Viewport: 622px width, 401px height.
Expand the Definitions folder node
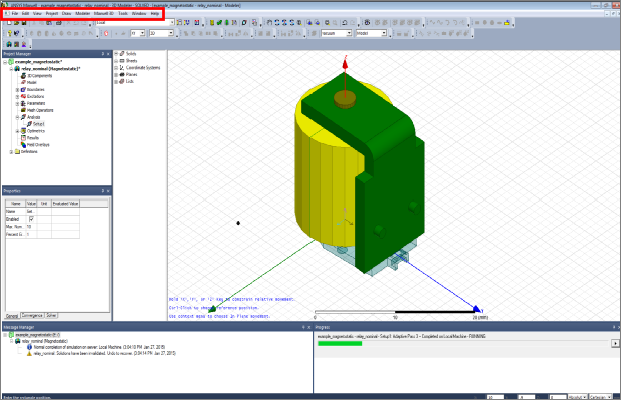[x=11, y=152]
